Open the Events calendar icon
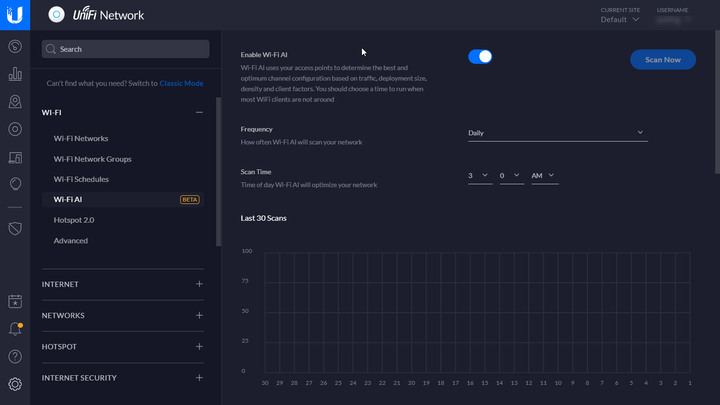This screenshot has width=720, height=405. (x=15, y=302)
